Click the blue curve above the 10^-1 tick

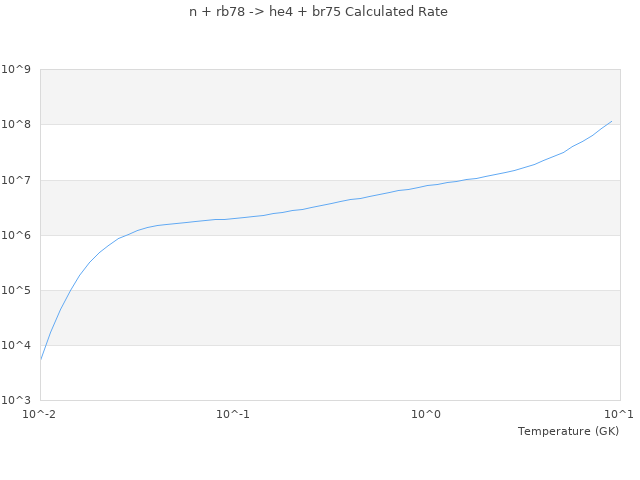click(233, 218)
